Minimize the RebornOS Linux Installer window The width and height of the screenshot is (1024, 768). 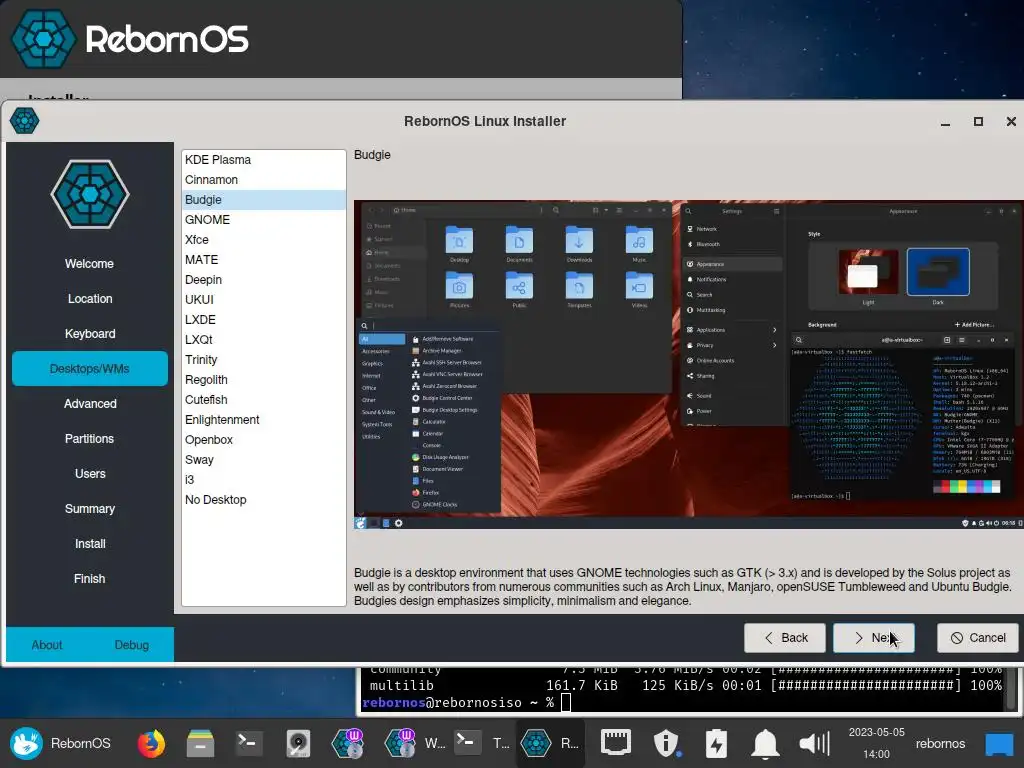click(945, 121)
